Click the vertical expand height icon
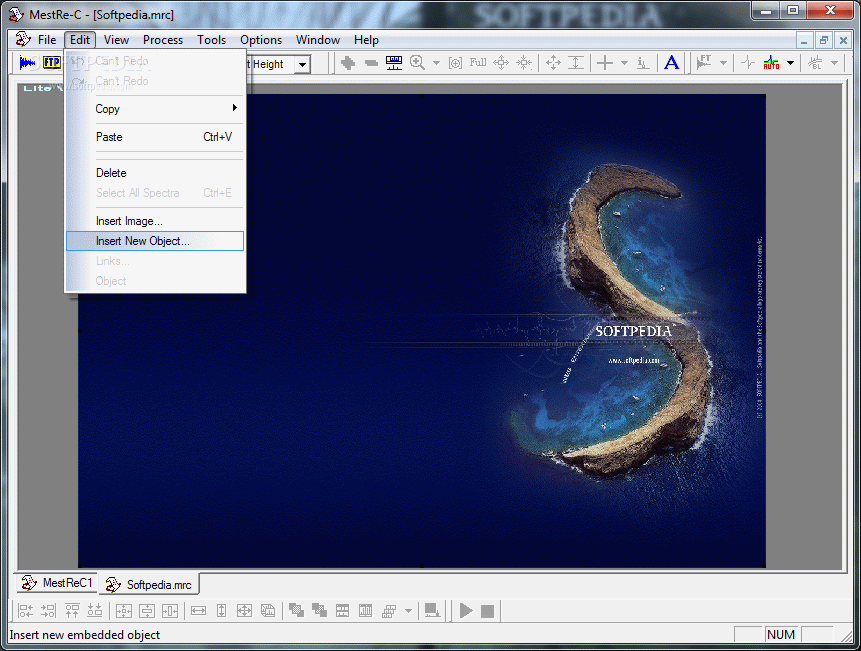This screenshot has width=861, height=651. [575, 63]
